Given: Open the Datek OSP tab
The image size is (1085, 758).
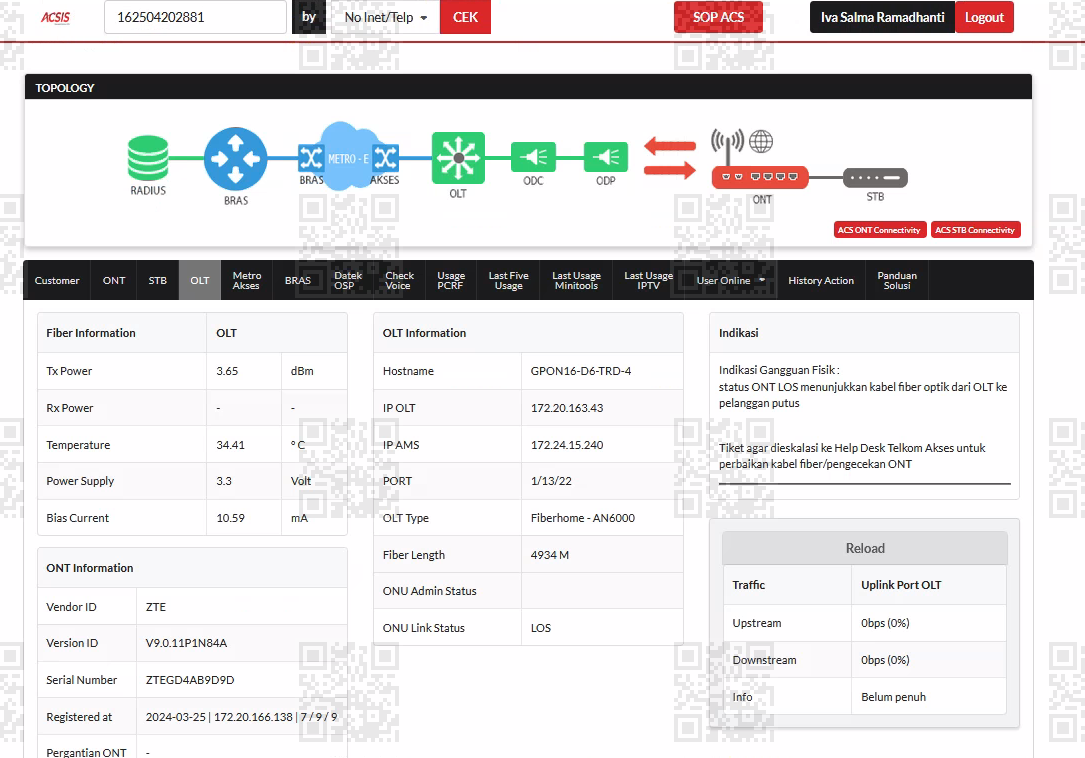Looking at the screenshot, I should tap(347, 280).
